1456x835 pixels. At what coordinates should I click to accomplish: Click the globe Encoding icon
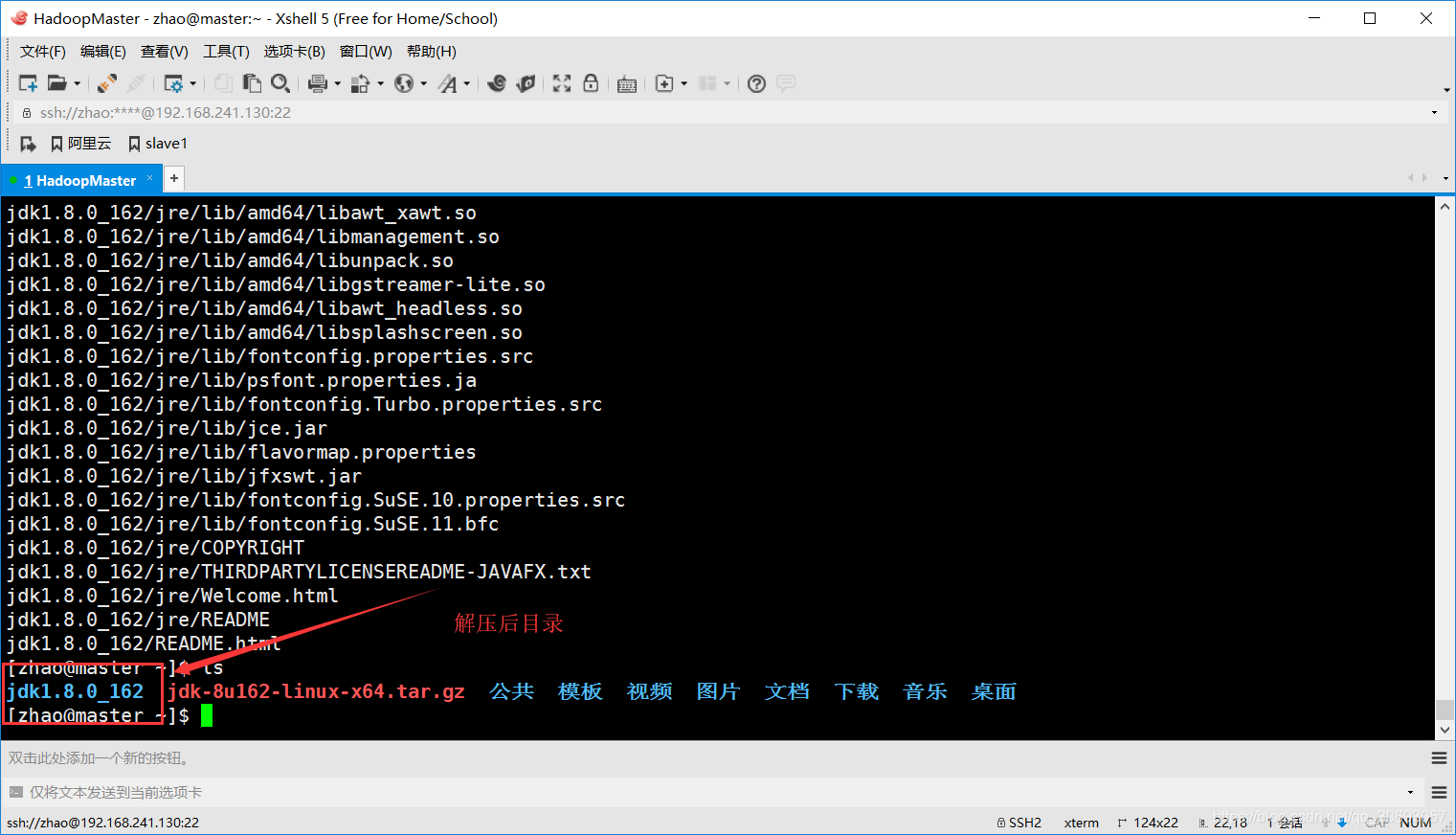(x=404, y=83)
